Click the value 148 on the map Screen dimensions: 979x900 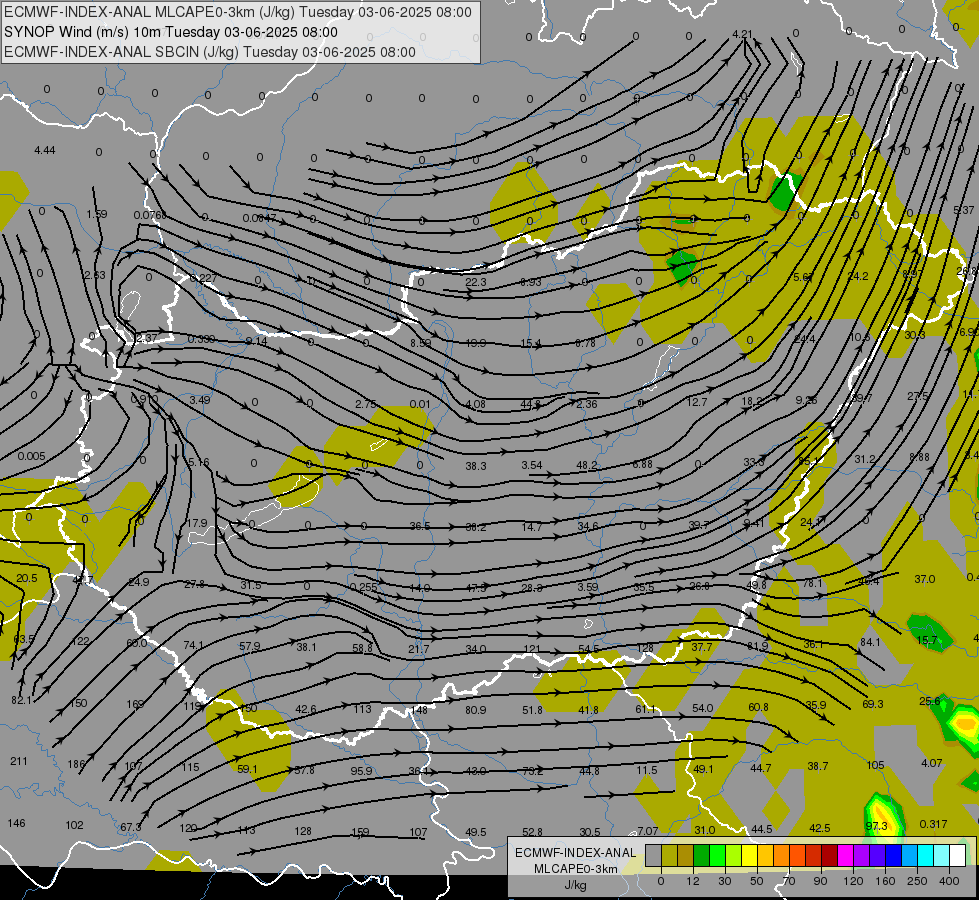coord(420,710)
